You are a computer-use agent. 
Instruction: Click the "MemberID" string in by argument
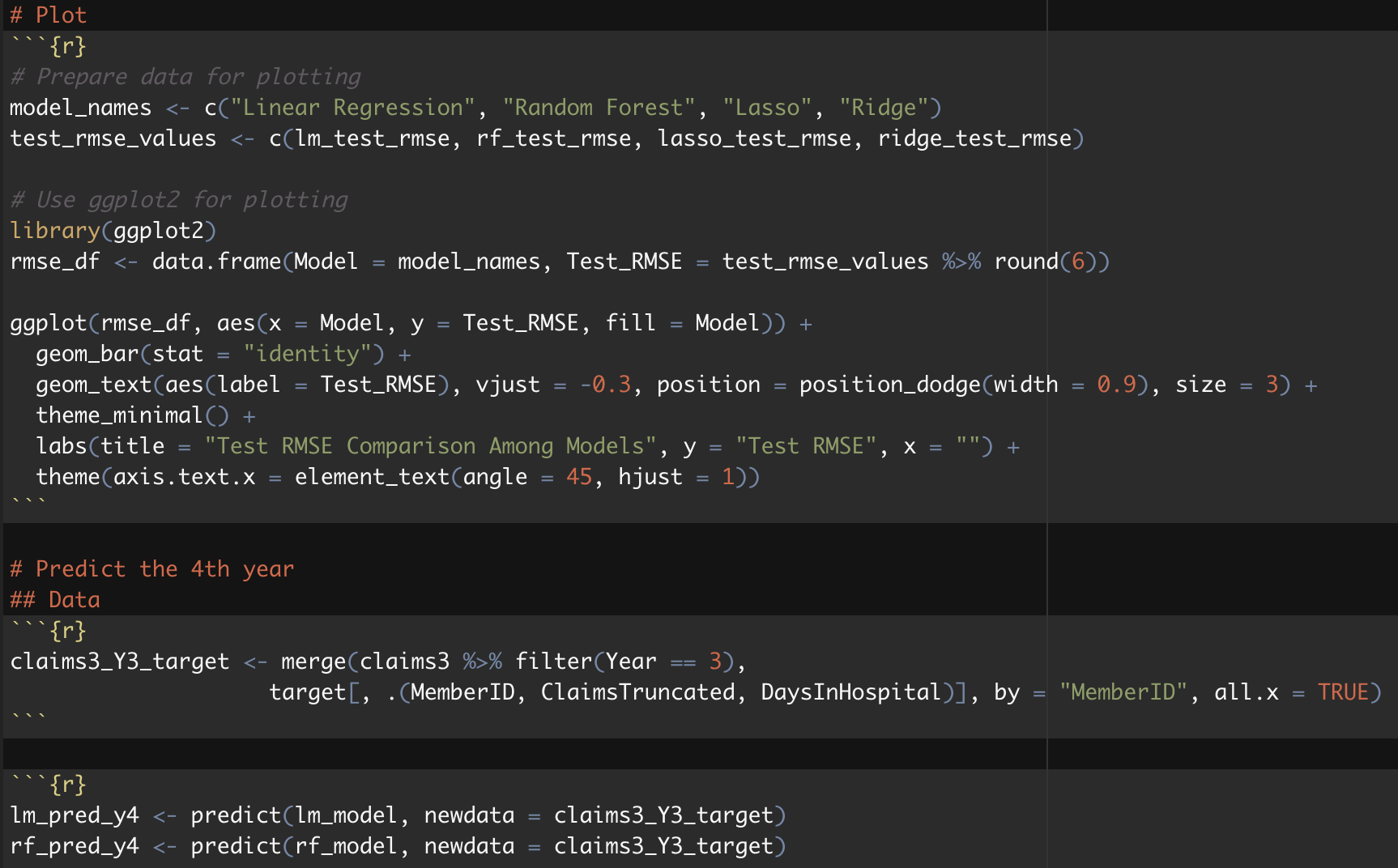click(x=1123, y=692)
